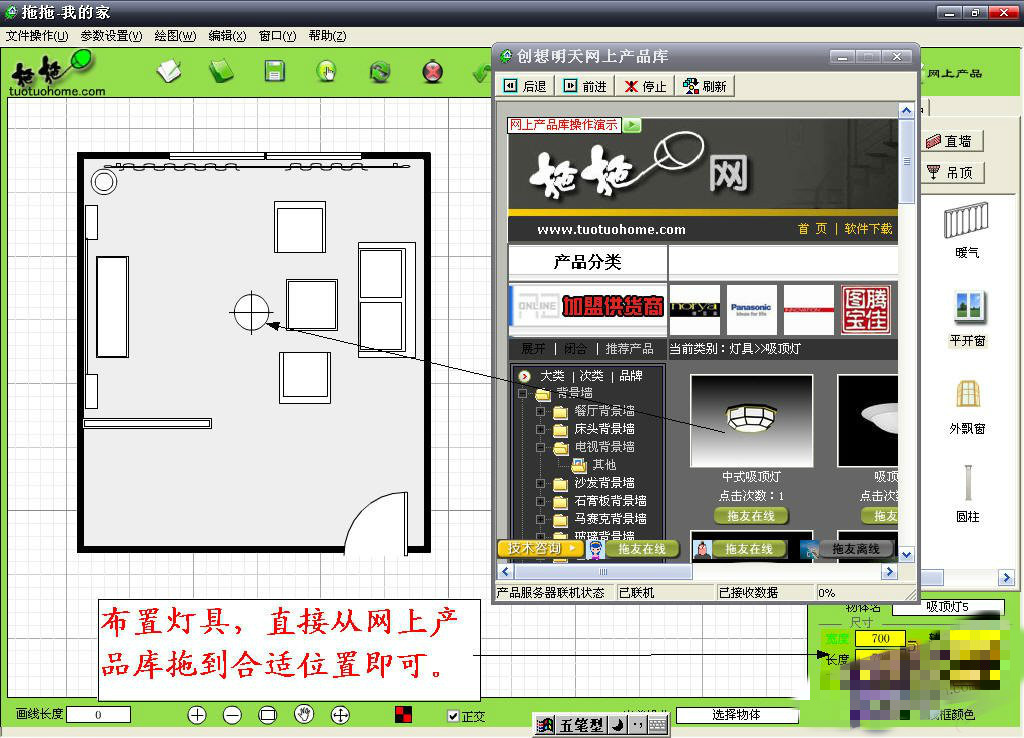The width and height of the screenshot is (1024, 738).
Task: Click the green book toolbar icon
Action: (x=221, y=71)
